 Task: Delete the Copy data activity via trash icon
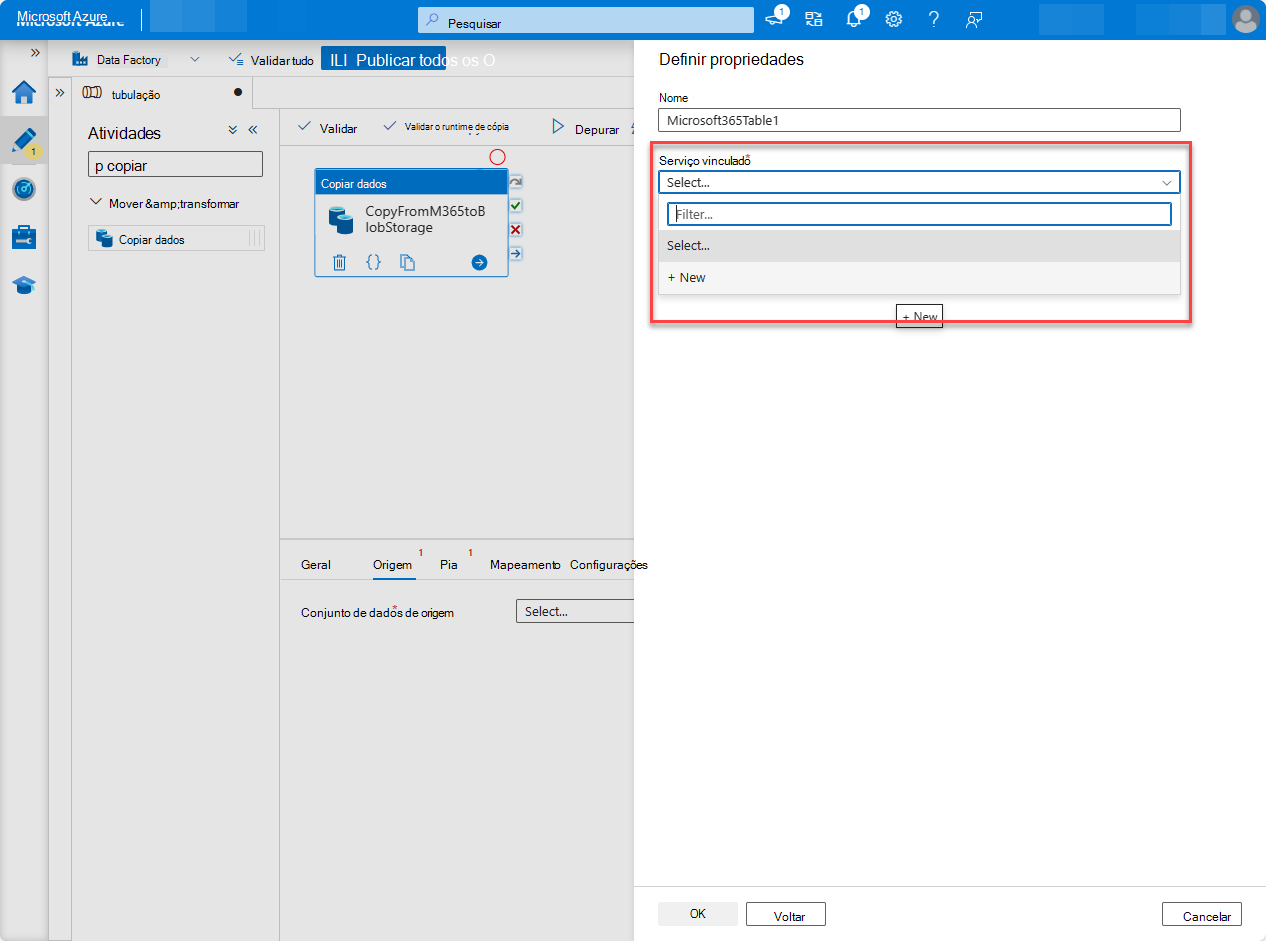[x=339, y=262]
